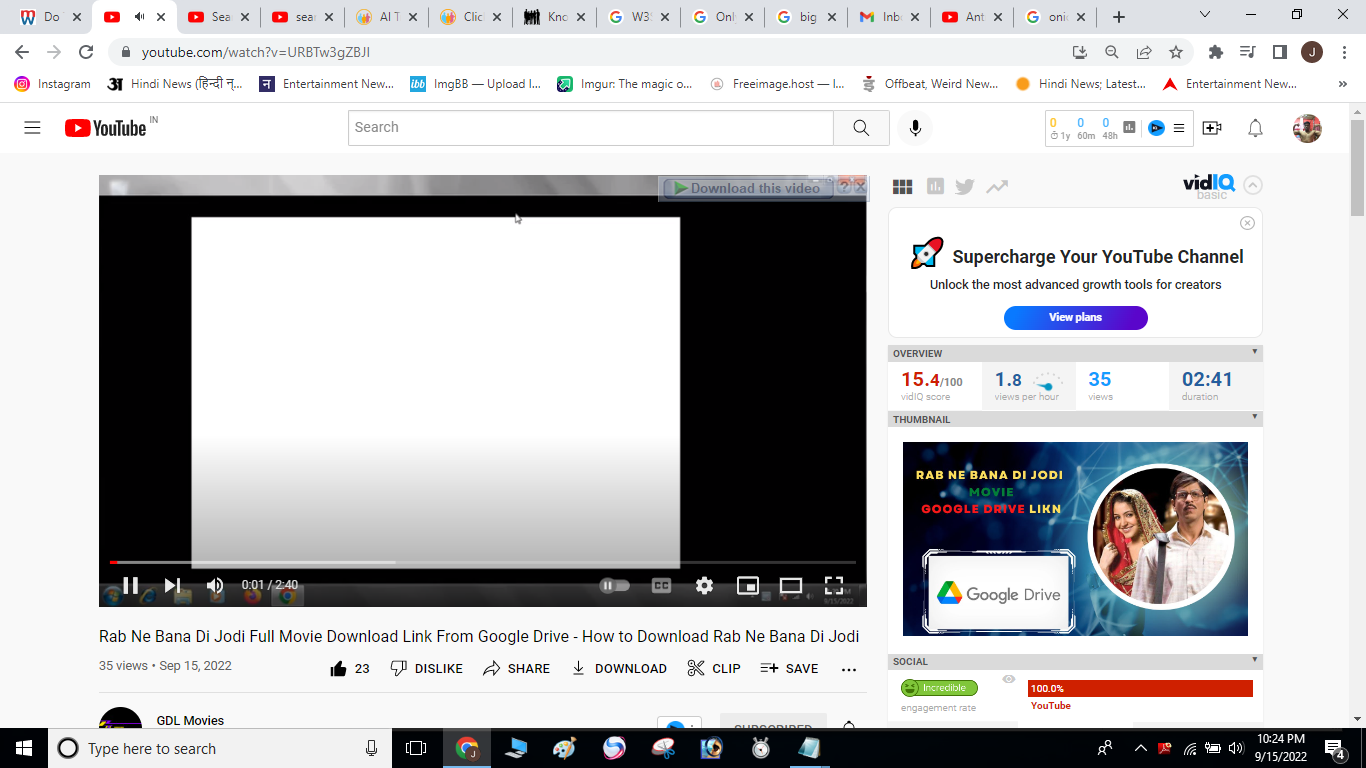Open vidIQ panel bar chart icon
The width and height of the screenshot is (1366, 768).
point(935,186)
